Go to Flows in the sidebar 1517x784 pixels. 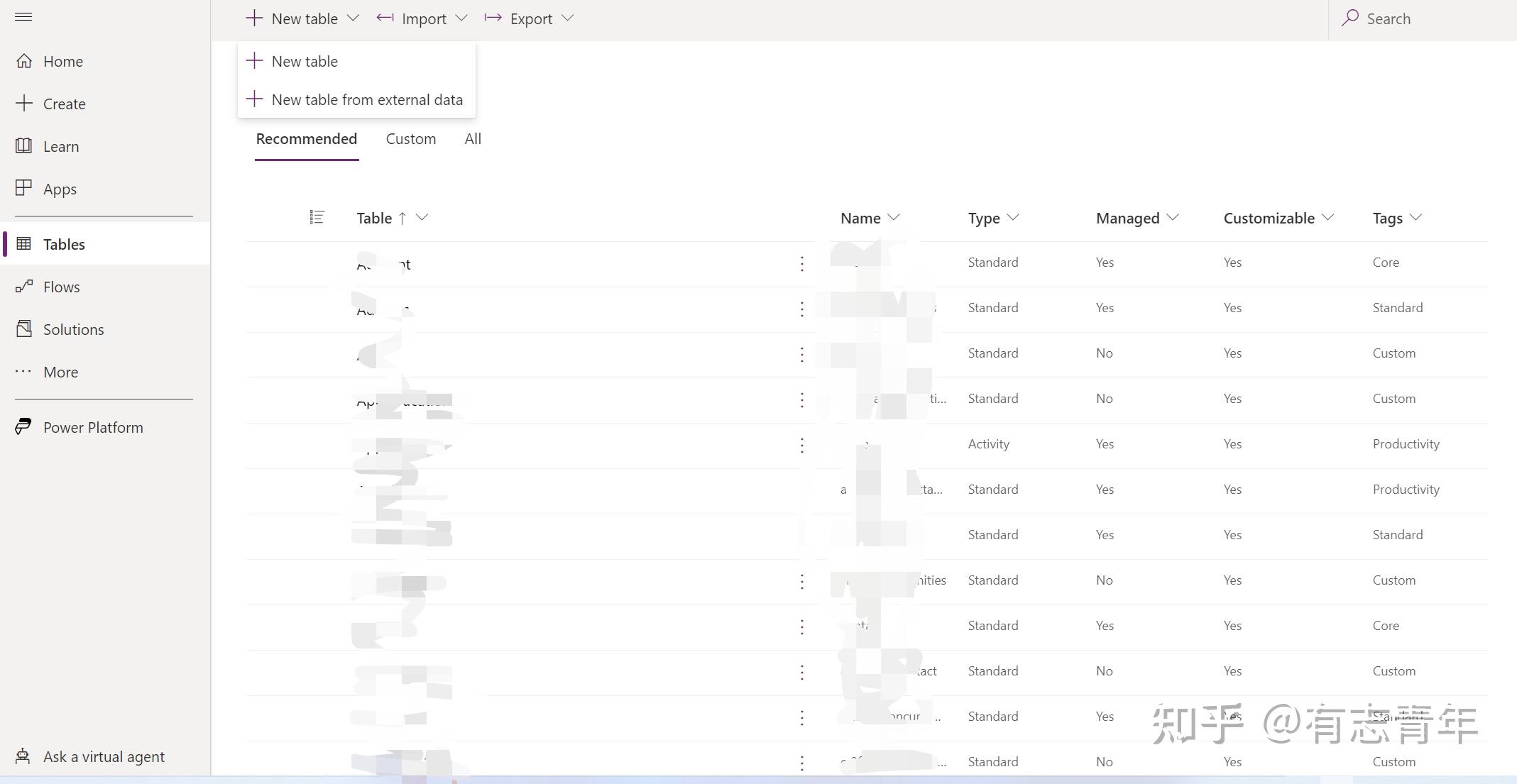[61, 287]
